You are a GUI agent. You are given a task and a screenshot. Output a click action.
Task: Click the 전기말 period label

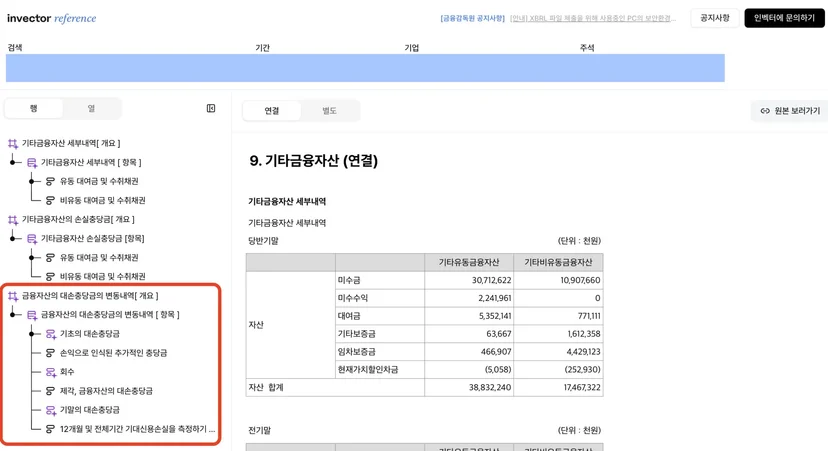(x=259, y=430)
